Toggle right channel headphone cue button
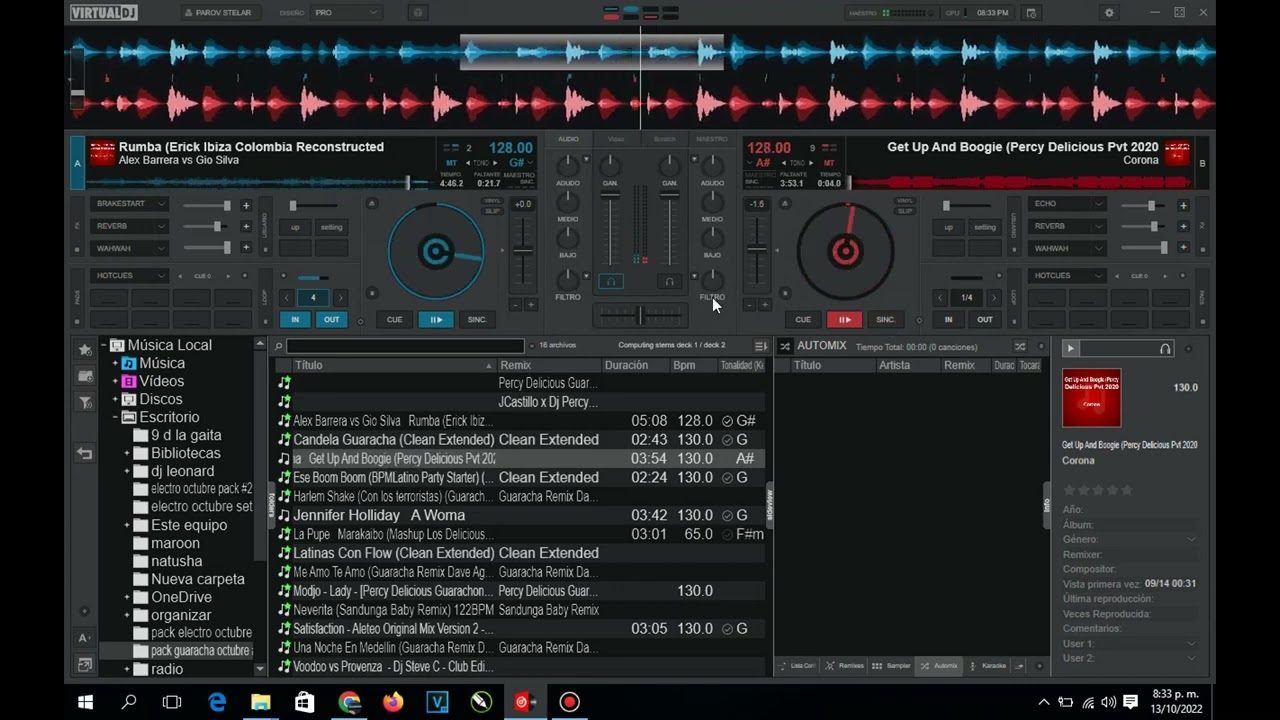The width and height of the screenshot is (1280, 720). 669,282
